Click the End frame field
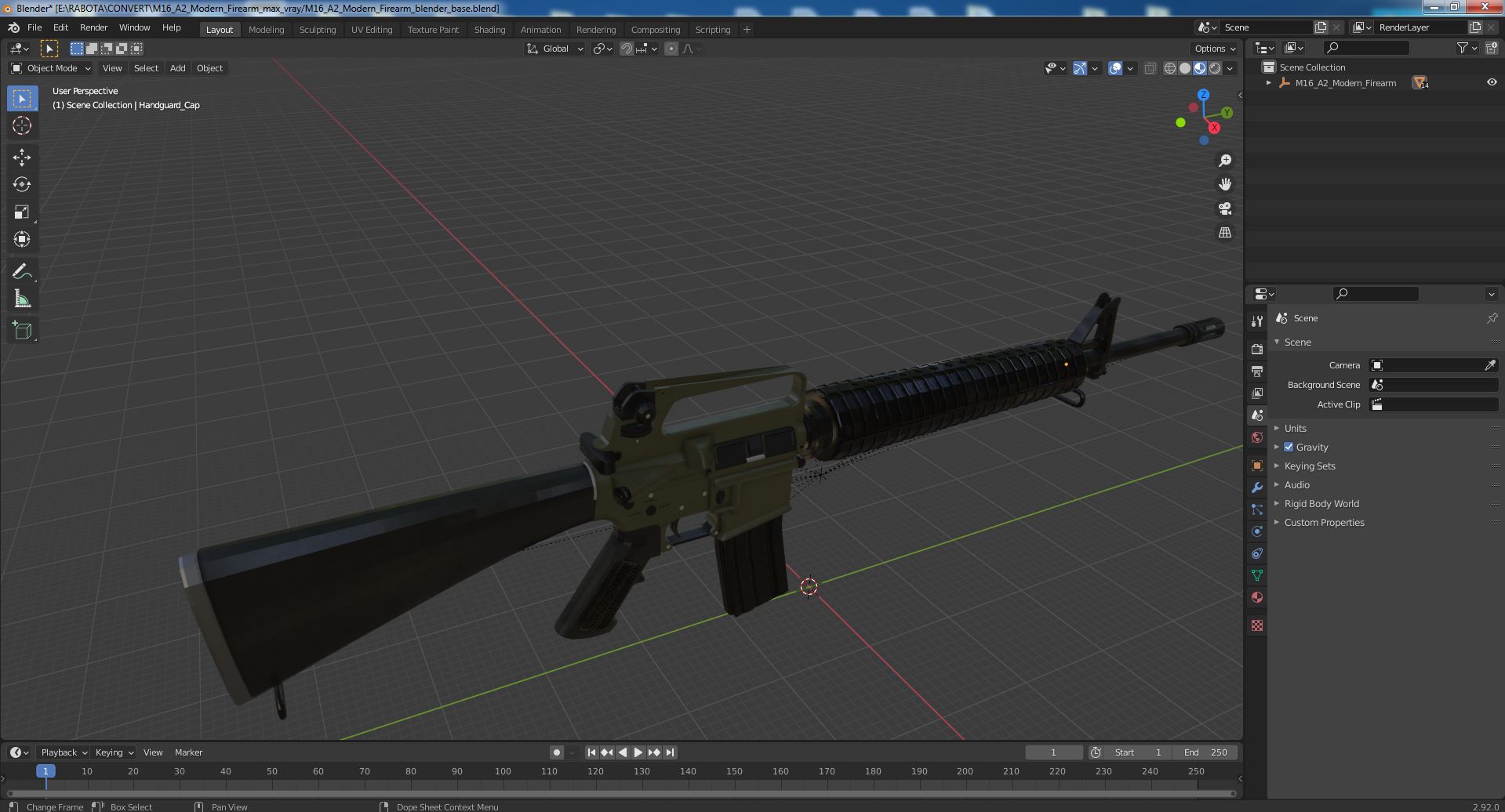This screenshot has height=812, width=1505. [x=1205, y=752]
